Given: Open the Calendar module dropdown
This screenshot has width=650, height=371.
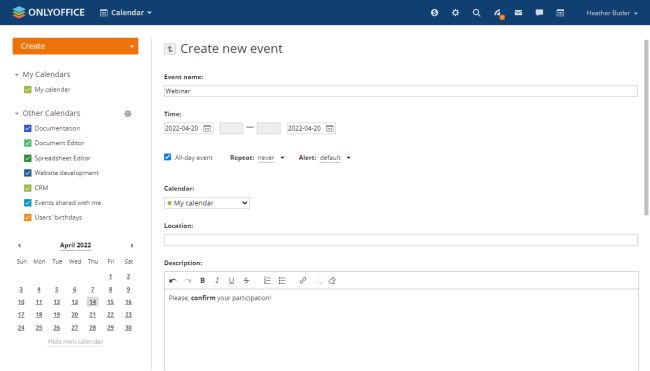Looking at the screenshot, I should click(x=126, y=13).
